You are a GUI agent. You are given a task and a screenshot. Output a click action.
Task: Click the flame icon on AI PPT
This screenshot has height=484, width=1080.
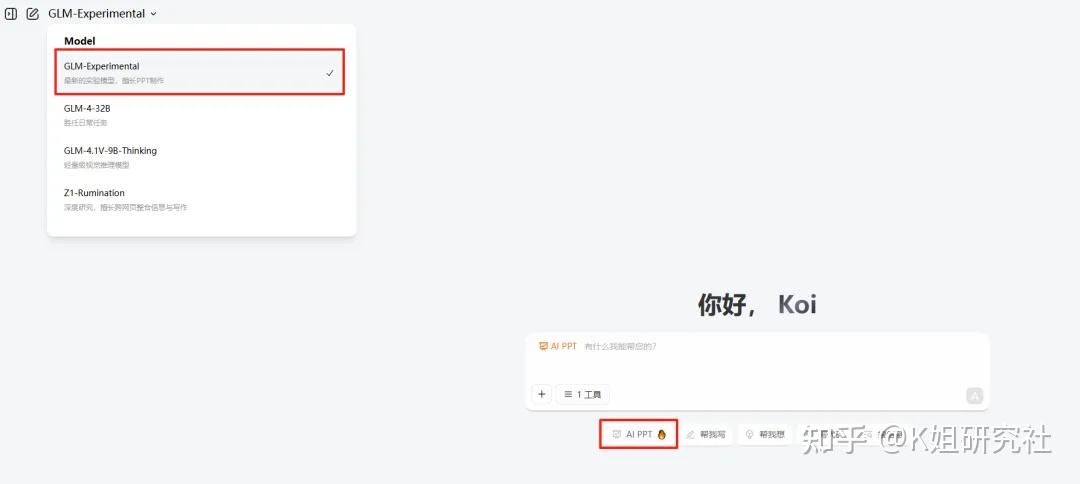[662, 434]
